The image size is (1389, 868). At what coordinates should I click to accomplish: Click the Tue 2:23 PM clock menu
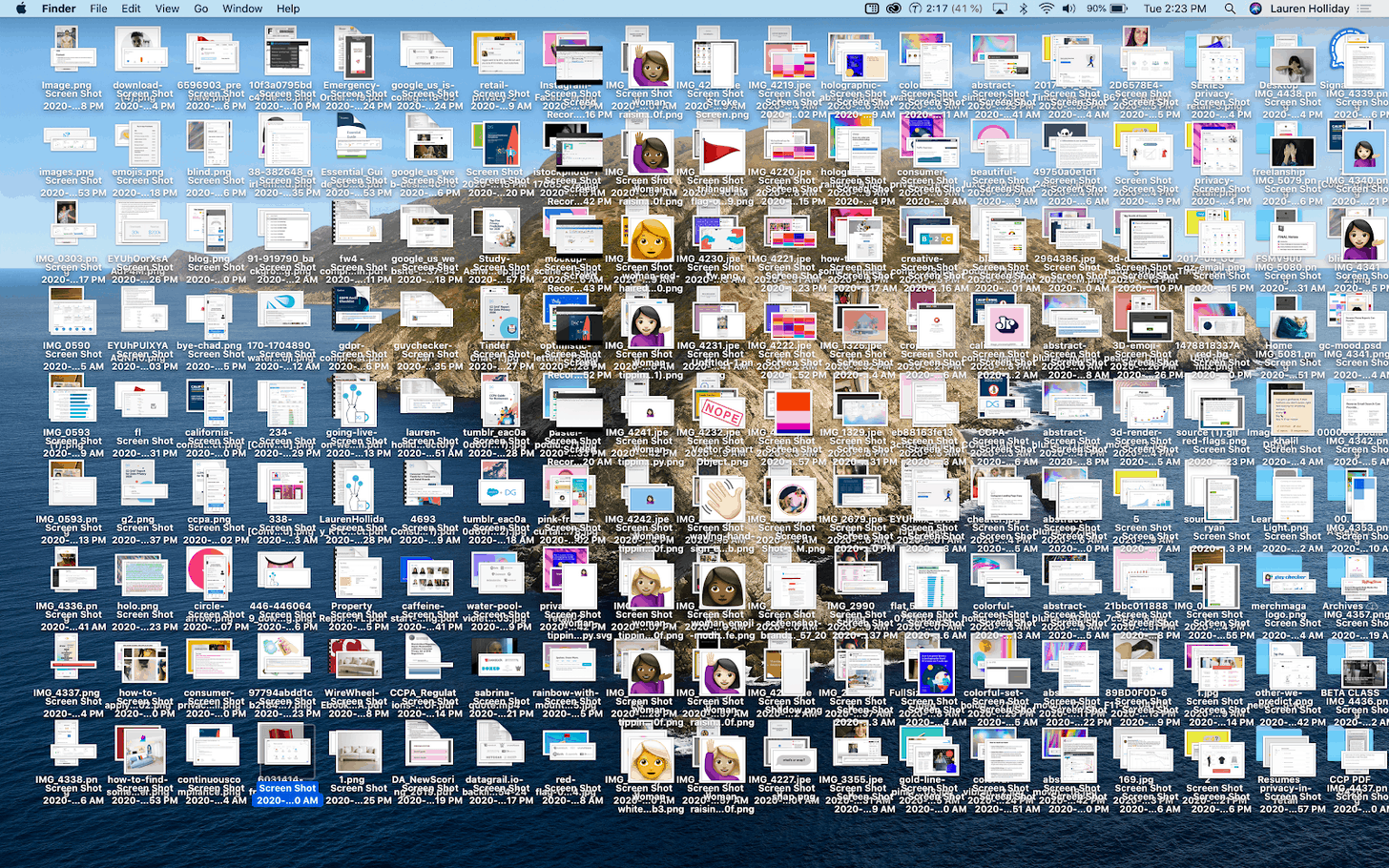(x=1175, y=9)
